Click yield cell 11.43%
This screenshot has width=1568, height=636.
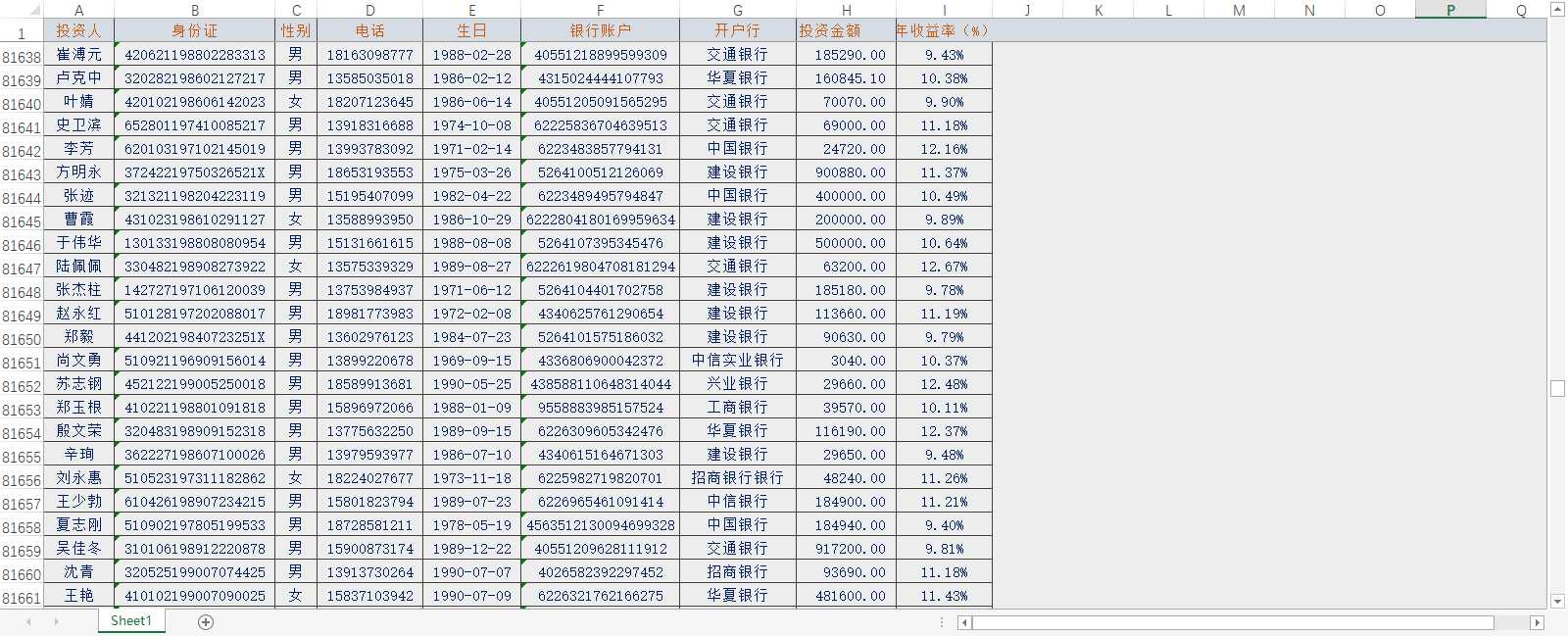coord(944,596)
